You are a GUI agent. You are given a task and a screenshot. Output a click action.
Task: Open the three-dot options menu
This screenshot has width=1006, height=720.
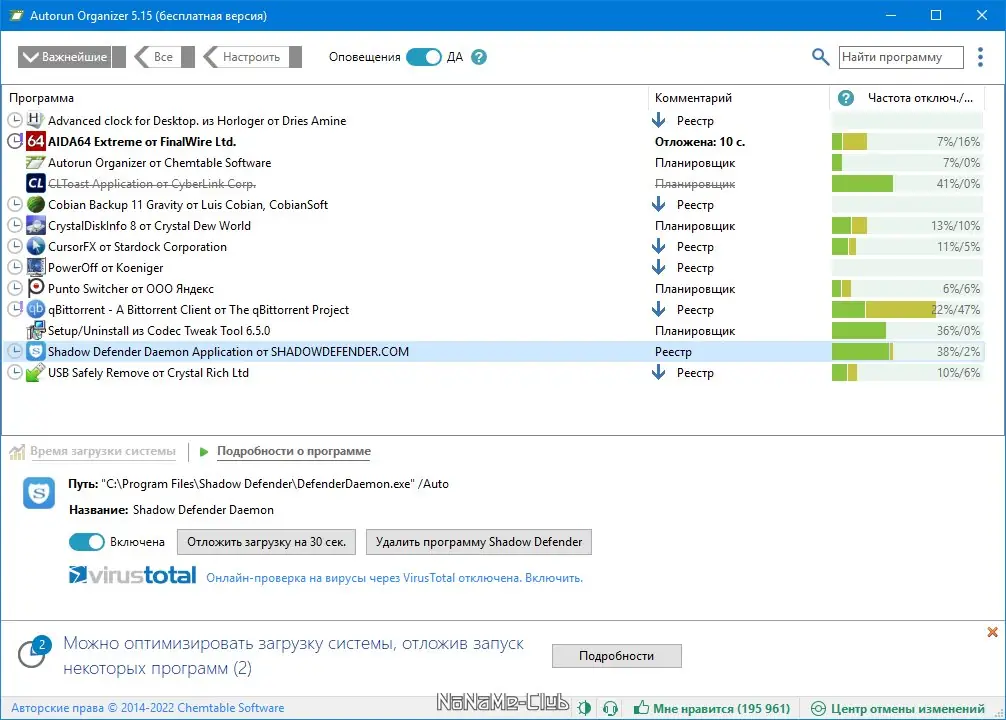point(980,57)
